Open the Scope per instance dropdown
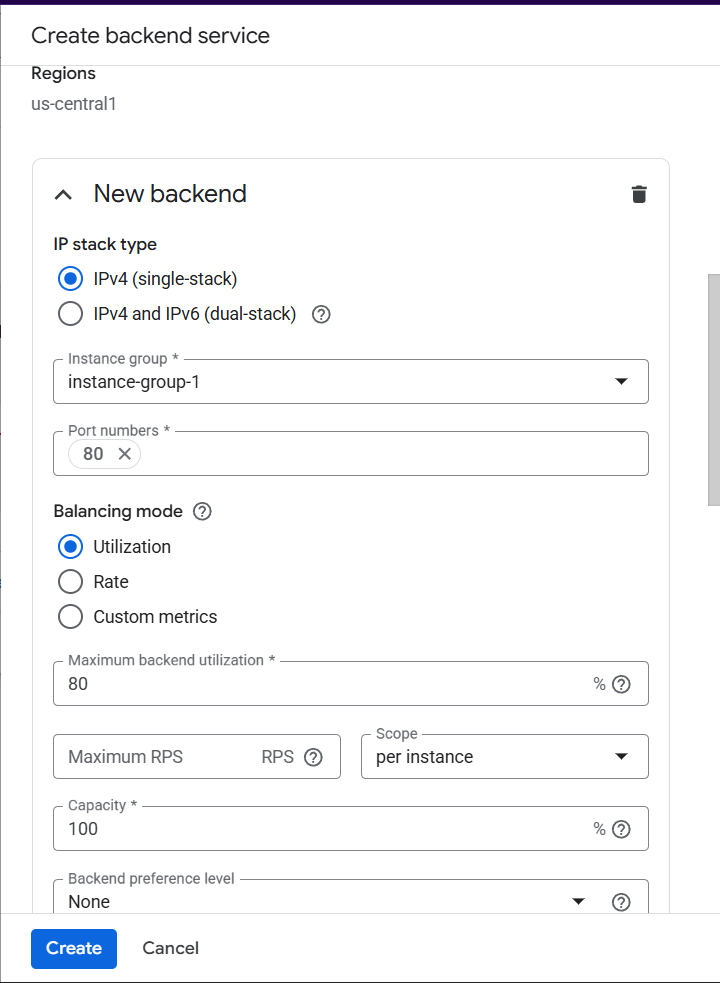 pyautogui.click(x=504, y=757)
